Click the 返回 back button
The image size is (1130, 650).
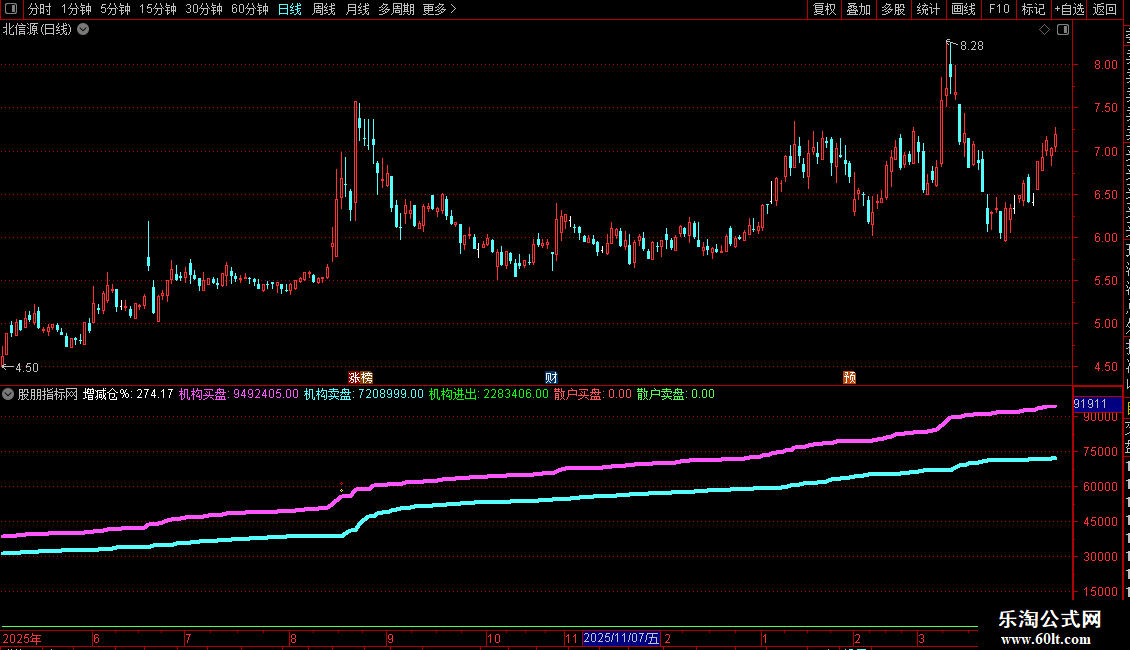pyautogui.click(x=1105, y=9)
